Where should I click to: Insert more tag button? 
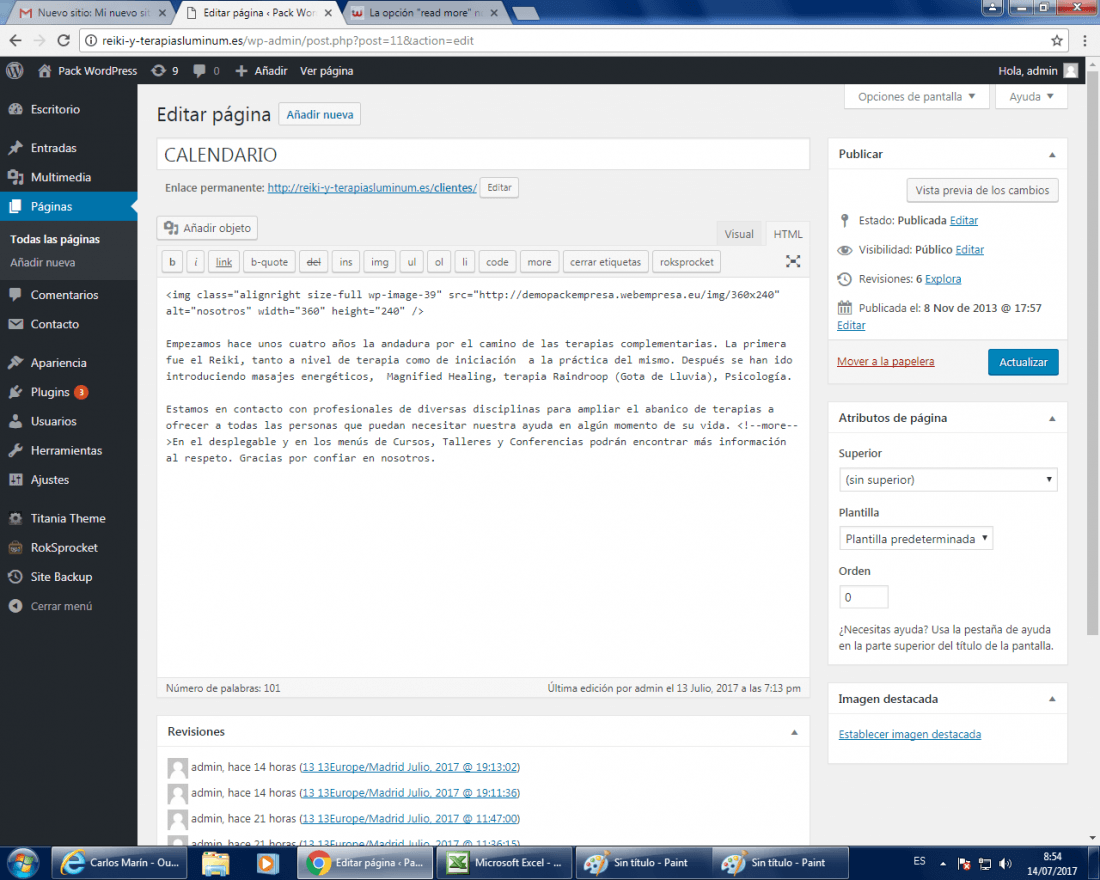coord(539,262)
